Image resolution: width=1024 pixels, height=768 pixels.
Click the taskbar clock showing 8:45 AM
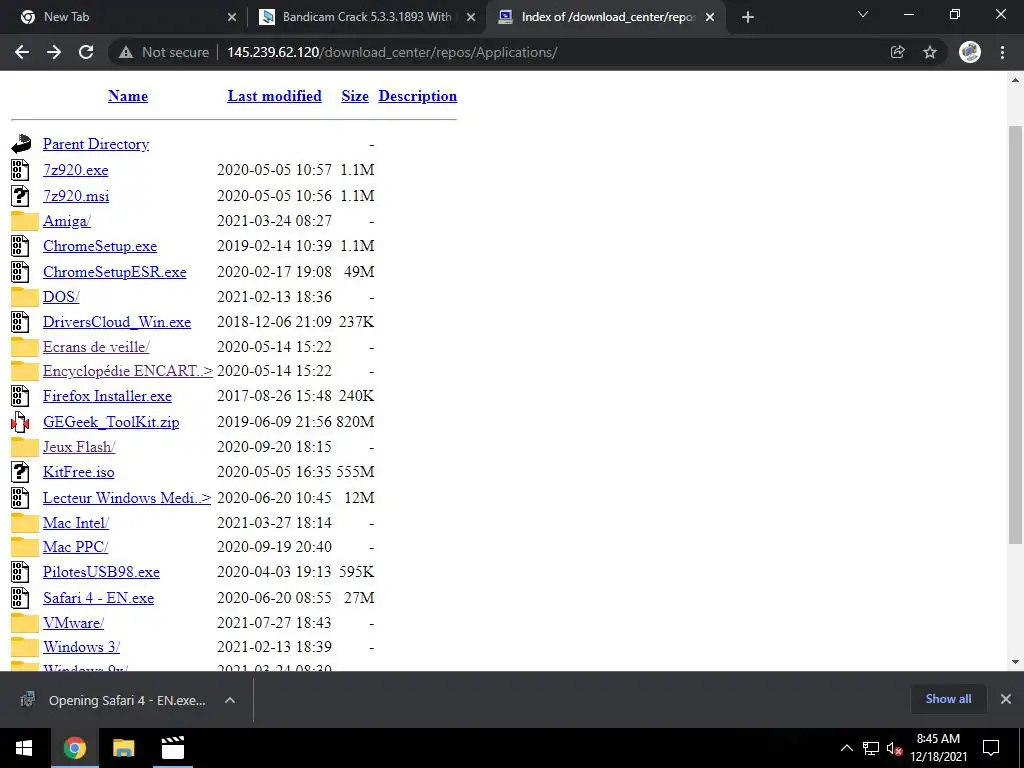(x=938, y=748)
